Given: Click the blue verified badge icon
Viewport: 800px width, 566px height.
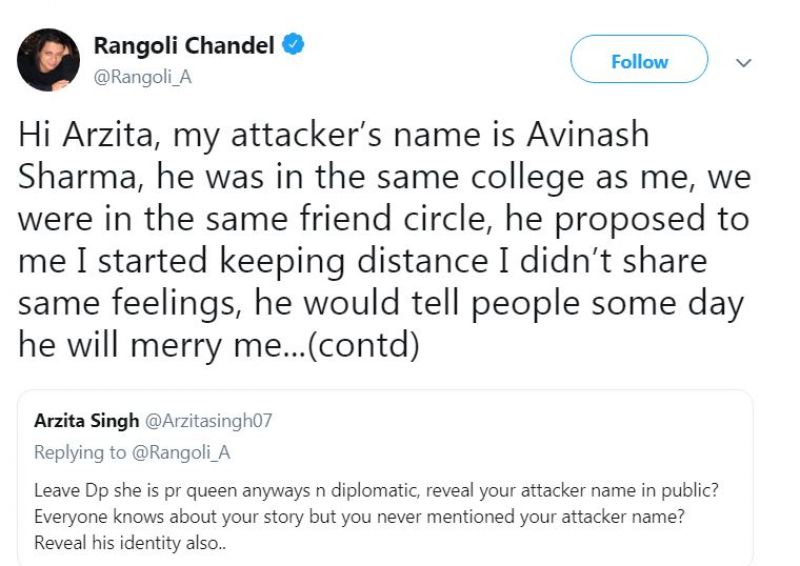Looking at the screenshot, I should (x=294, y=45).
